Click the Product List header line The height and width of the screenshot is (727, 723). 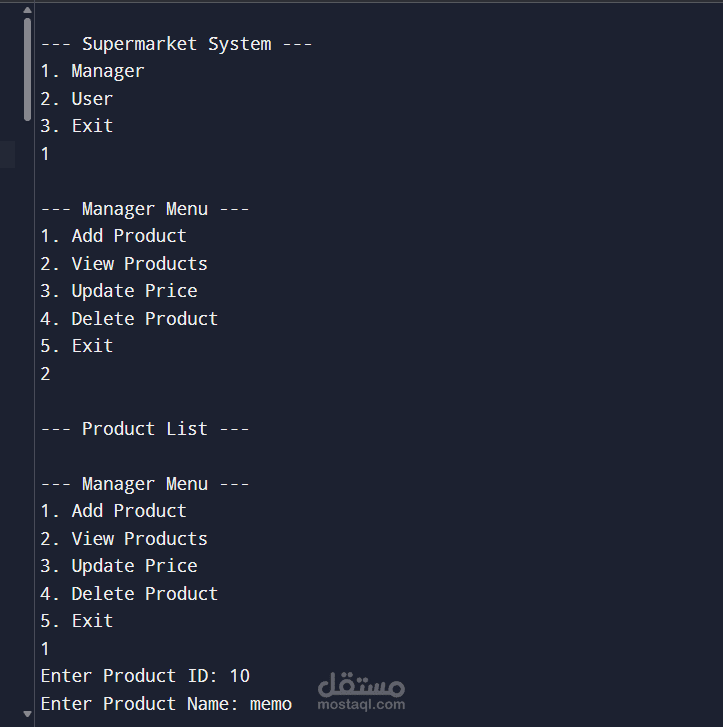[145, 429]
